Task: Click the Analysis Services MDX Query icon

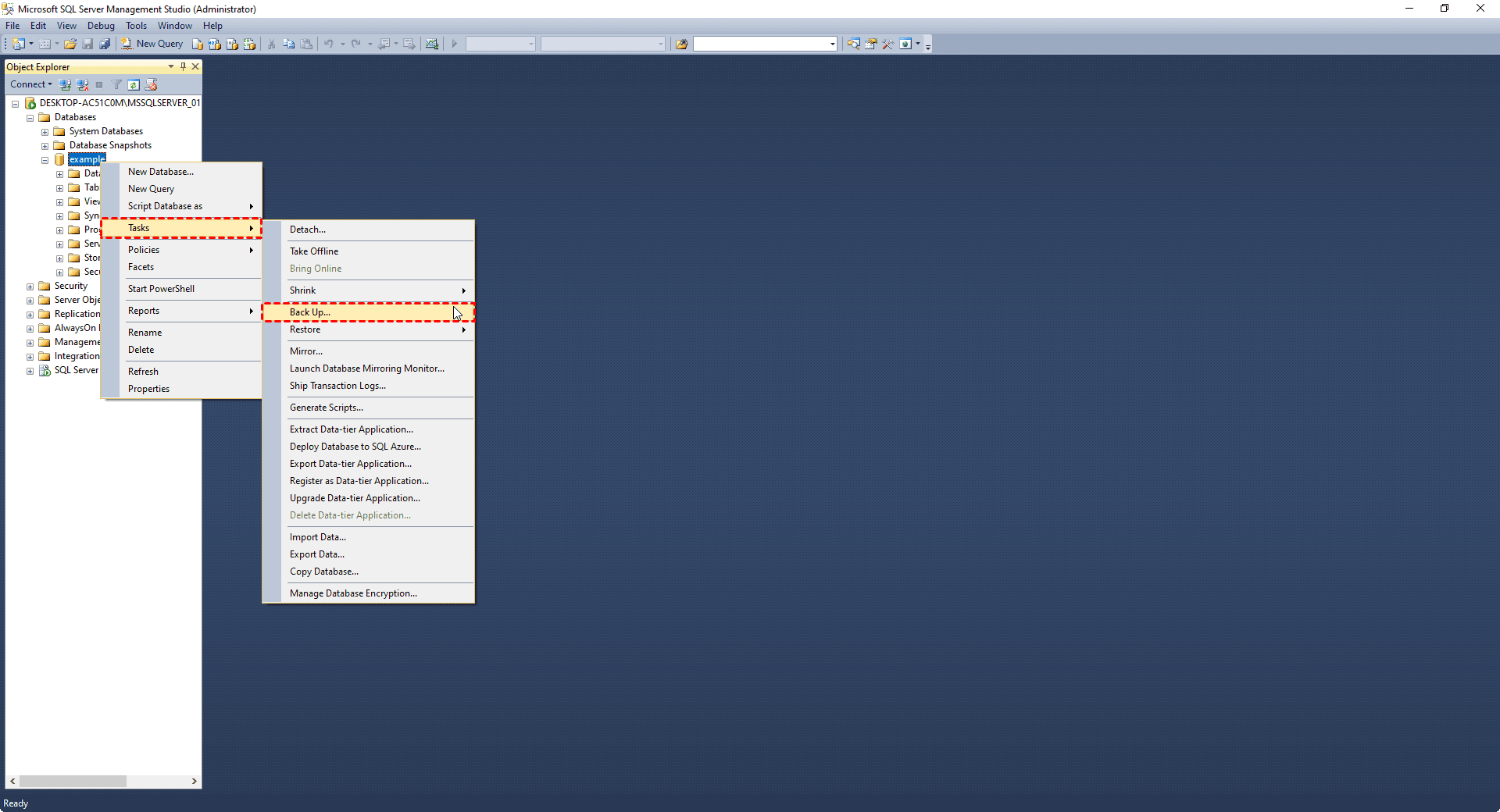Action: pyautogui.click(x=215, y=44)
